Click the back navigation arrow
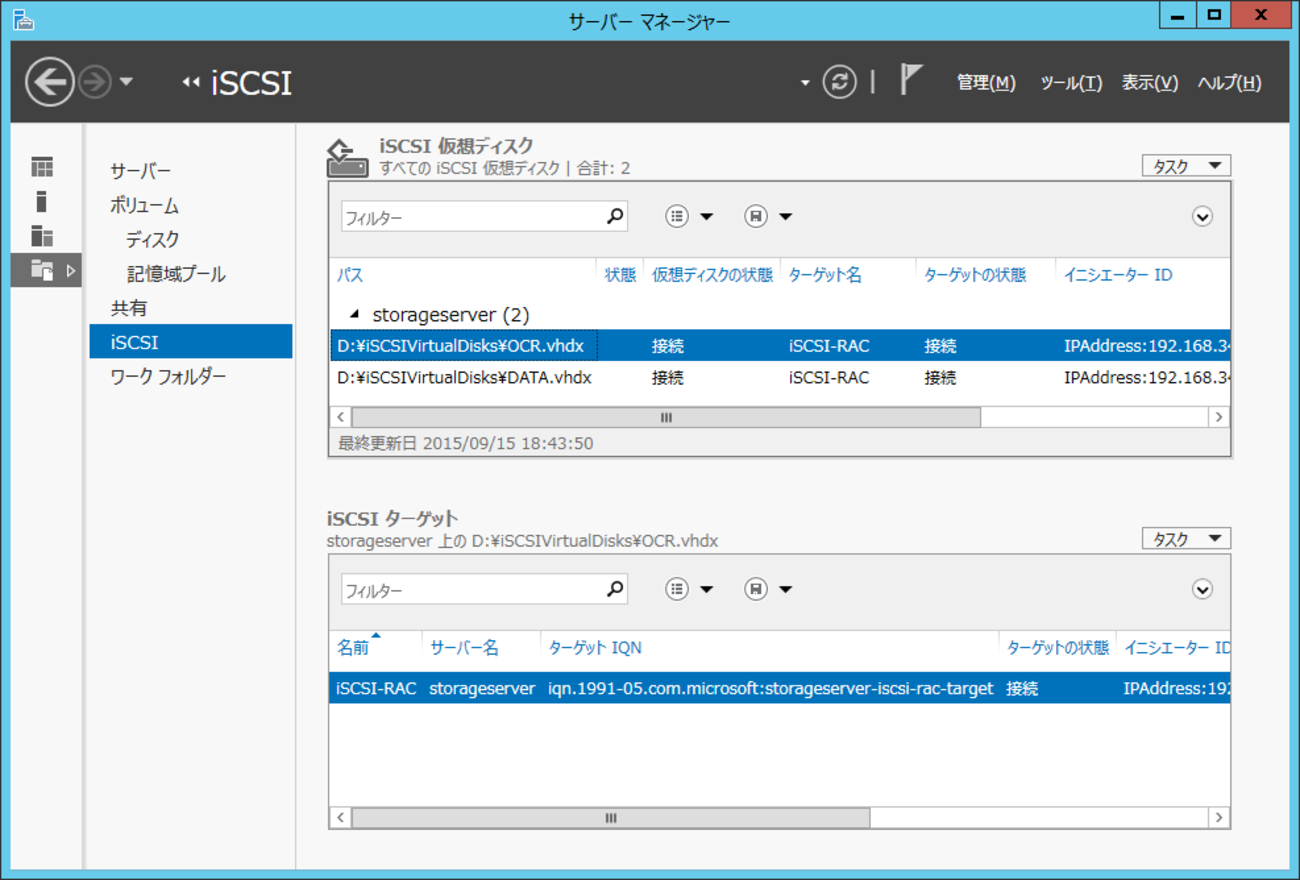The width and height of the screenshot is (1300, 880). click(x=50, y=82)
